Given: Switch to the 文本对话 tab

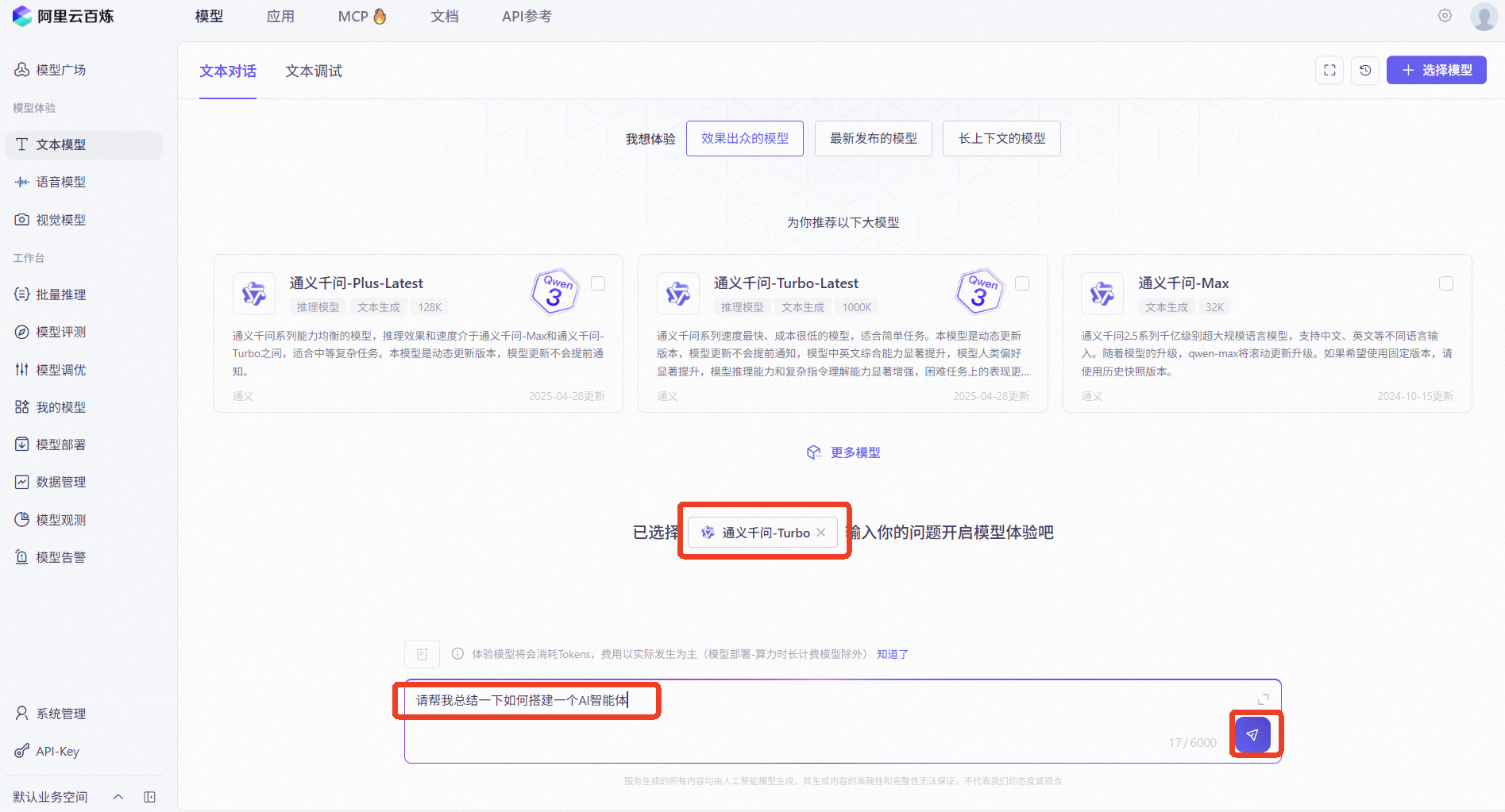Looking at the screenshot, I should click(x=228, y=71).
